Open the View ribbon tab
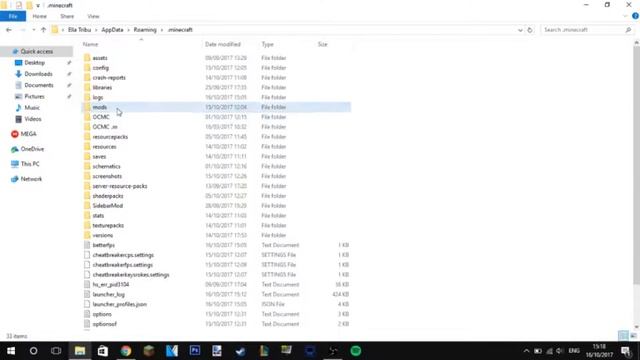Viewport: 640px width, 360px height. [93, 16]
